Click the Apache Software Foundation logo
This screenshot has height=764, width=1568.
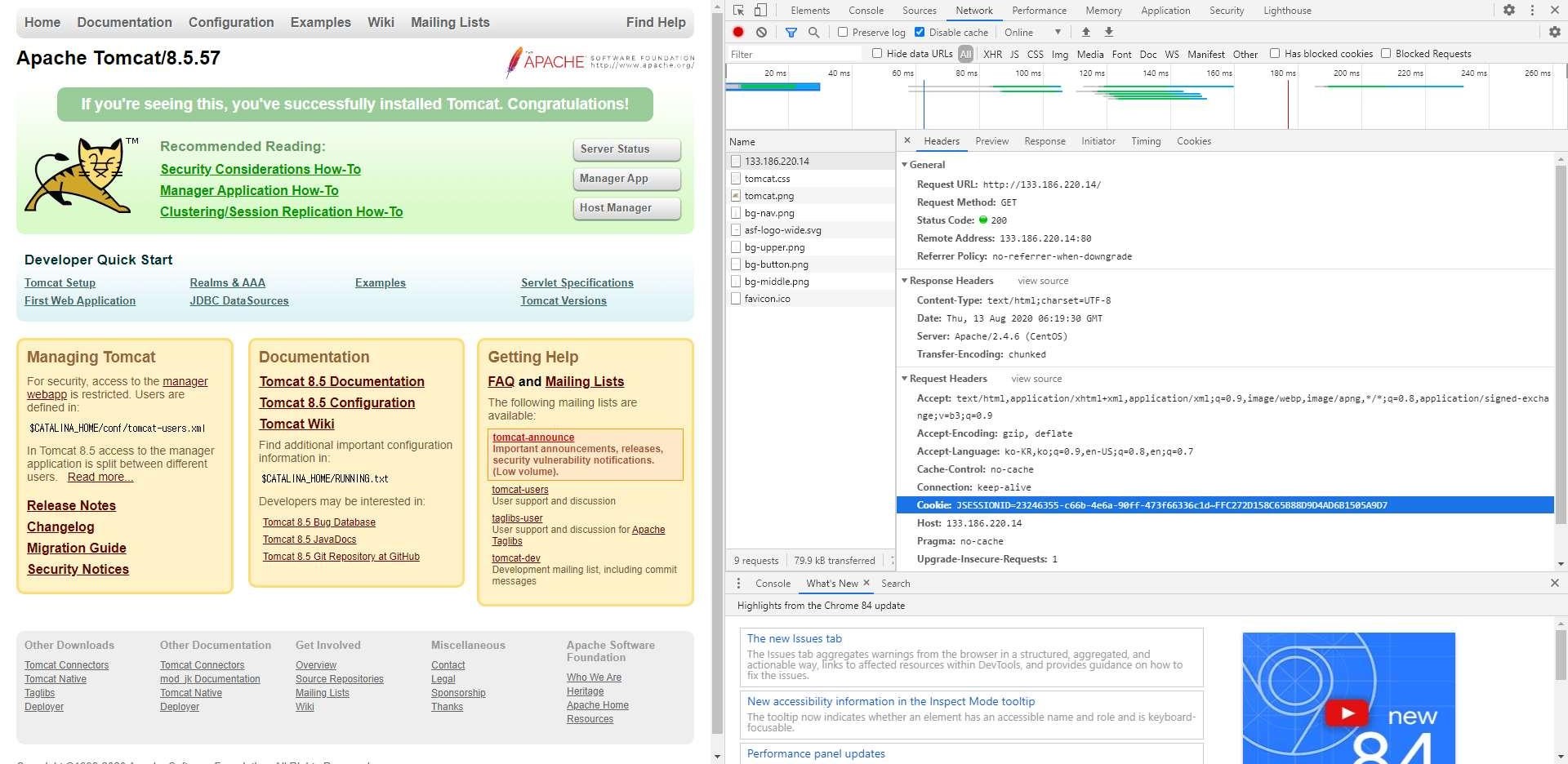point(600,61)
